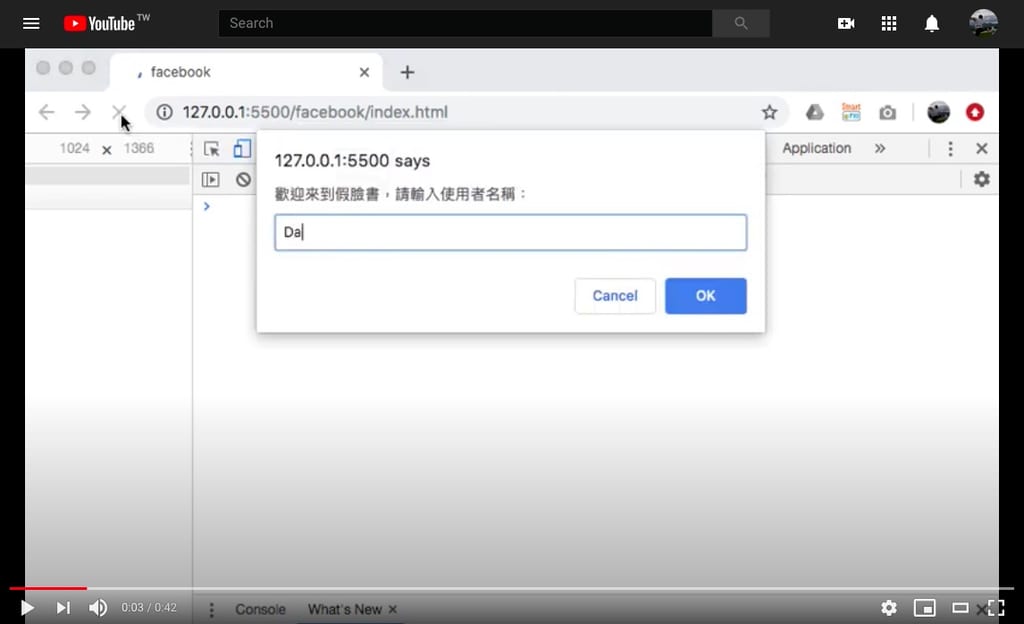Open the notifications bell
The height and width of the screenshot is (624, 1024).
point(932,23)
